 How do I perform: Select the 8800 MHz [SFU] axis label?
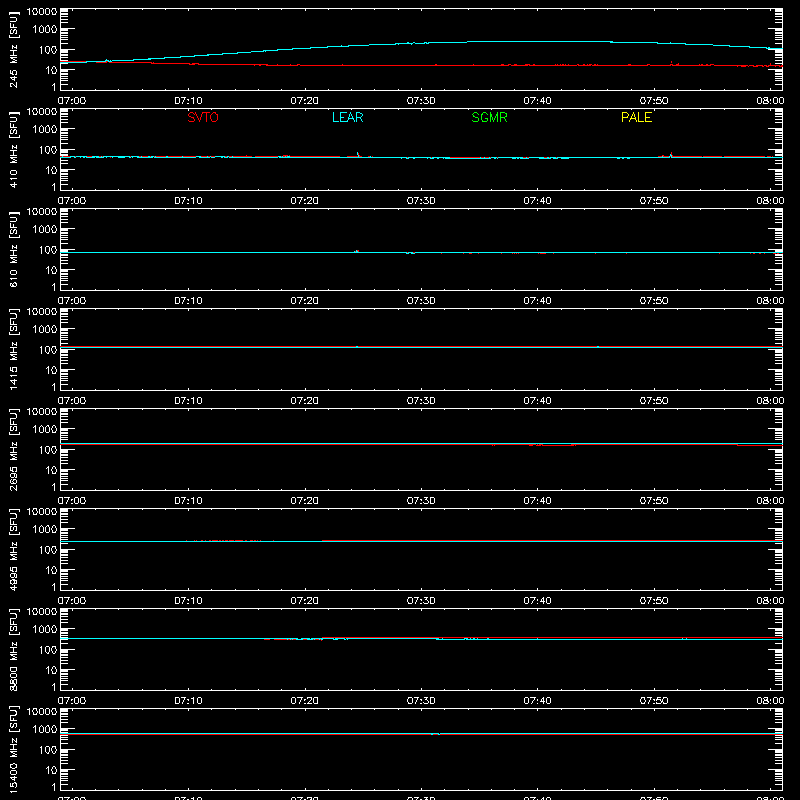pyautogui.click(x=14, y=649)
